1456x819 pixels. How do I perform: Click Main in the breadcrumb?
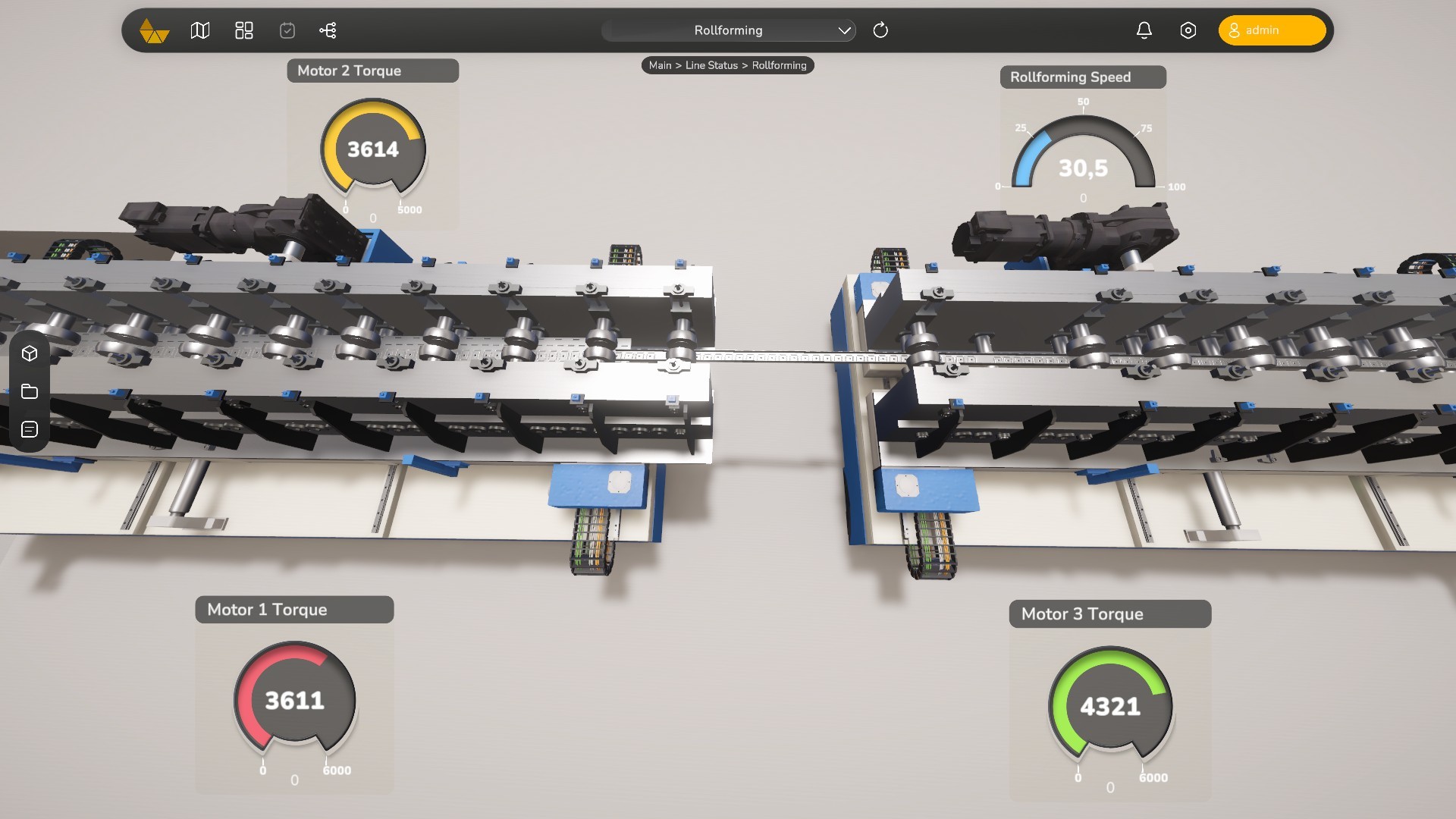[660, 65]
